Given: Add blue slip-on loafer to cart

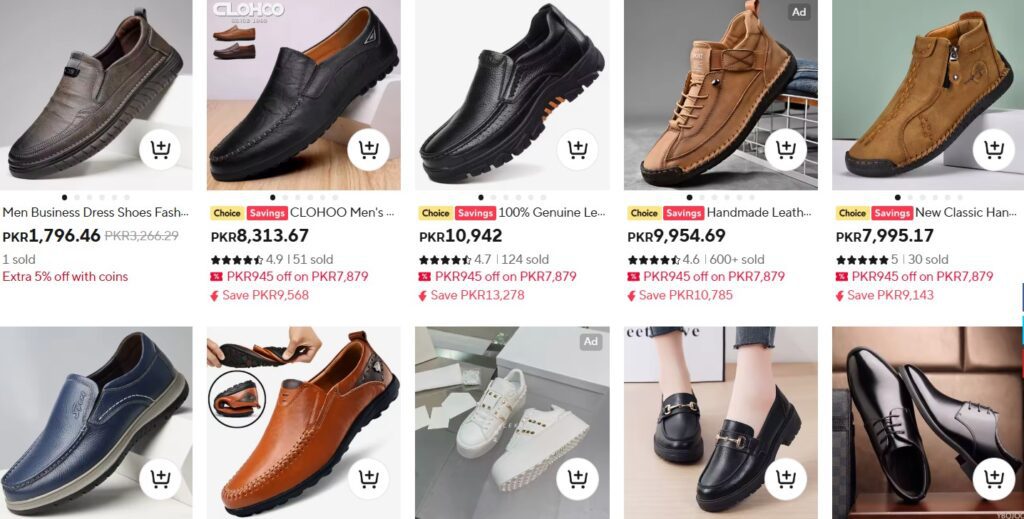Looking at the screenshot, I should click(160, 479).
